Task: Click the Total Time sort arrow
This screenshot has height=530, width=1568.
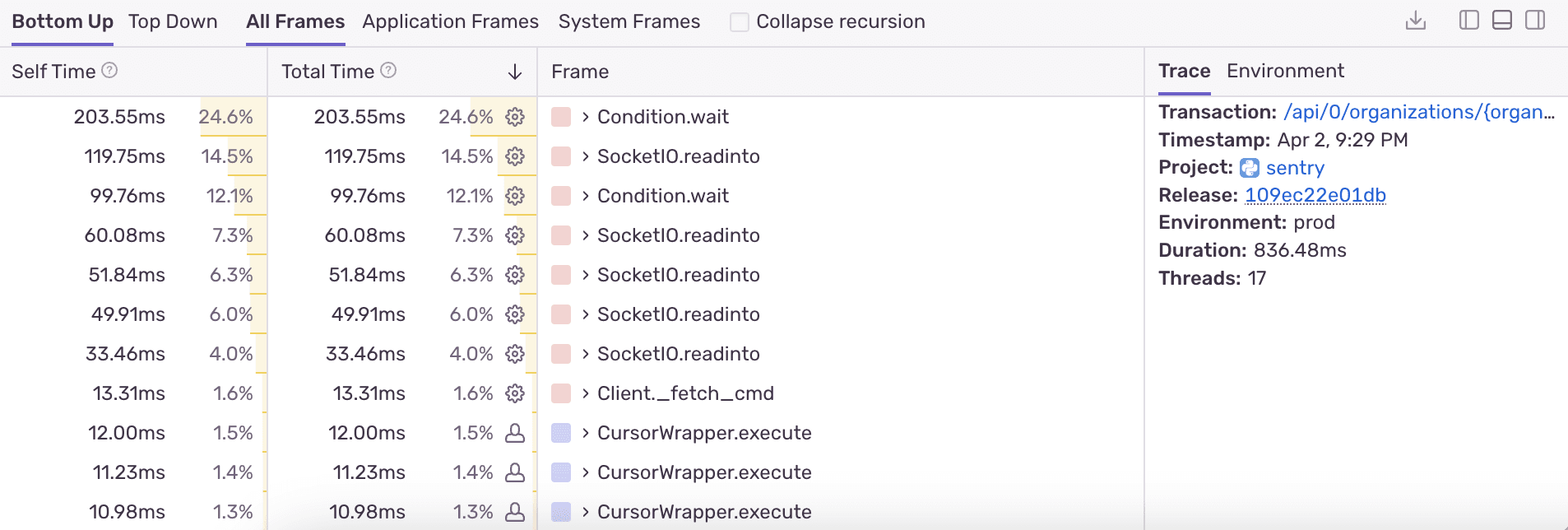Action: pyautogui.click(x=515, y=72)
